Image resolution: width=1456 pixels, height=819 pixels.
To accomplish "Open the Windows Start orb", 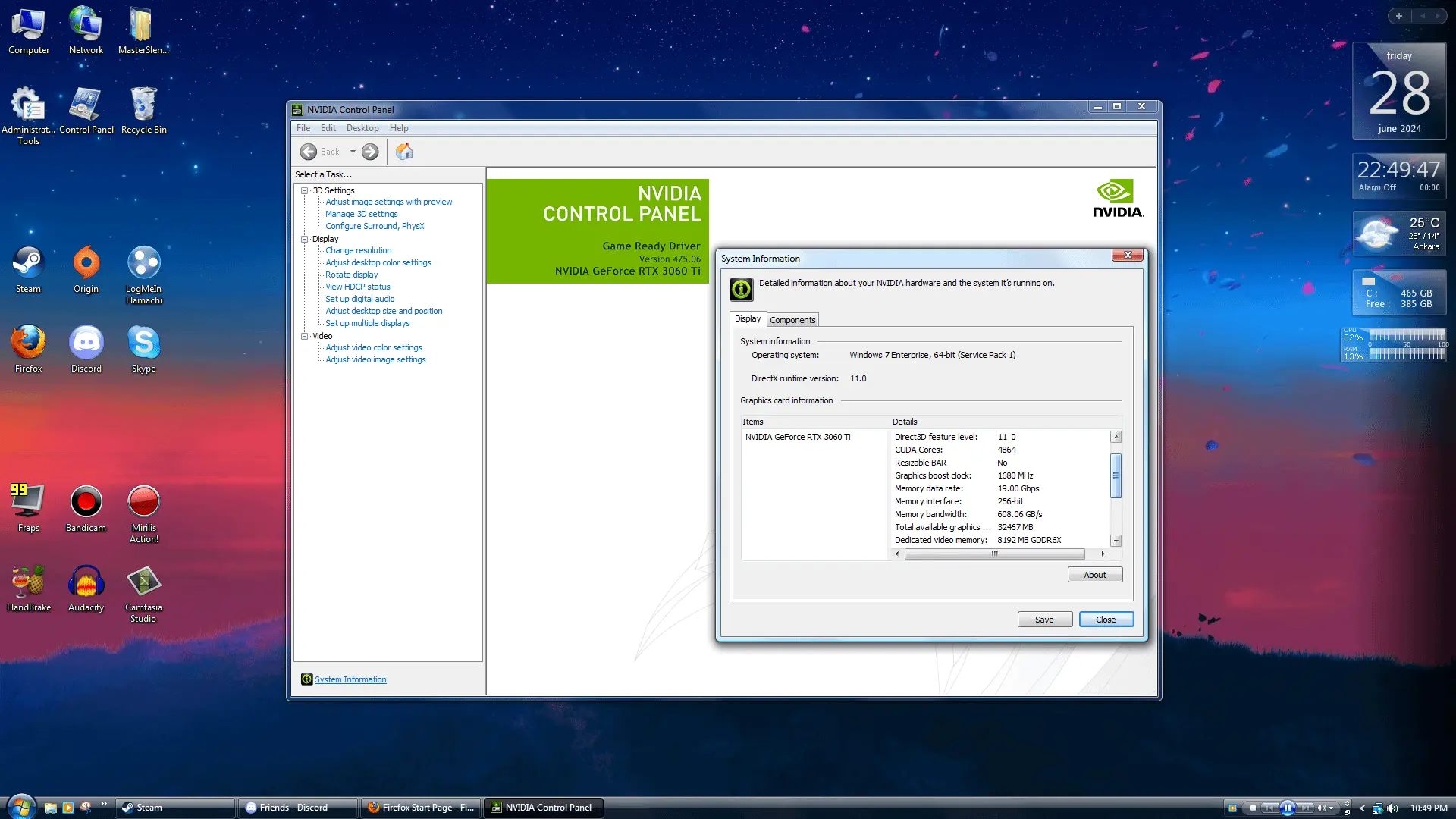I will pos(21,806).
